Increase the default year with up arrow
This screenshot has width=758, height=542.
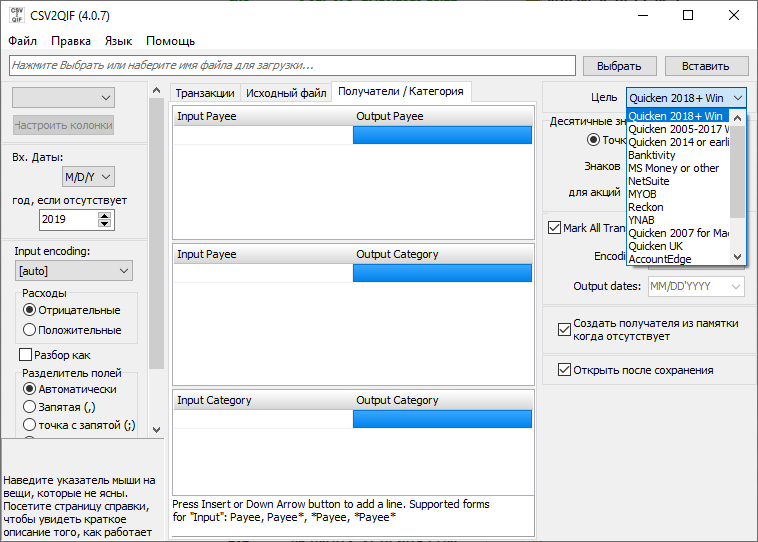(104, 215)
